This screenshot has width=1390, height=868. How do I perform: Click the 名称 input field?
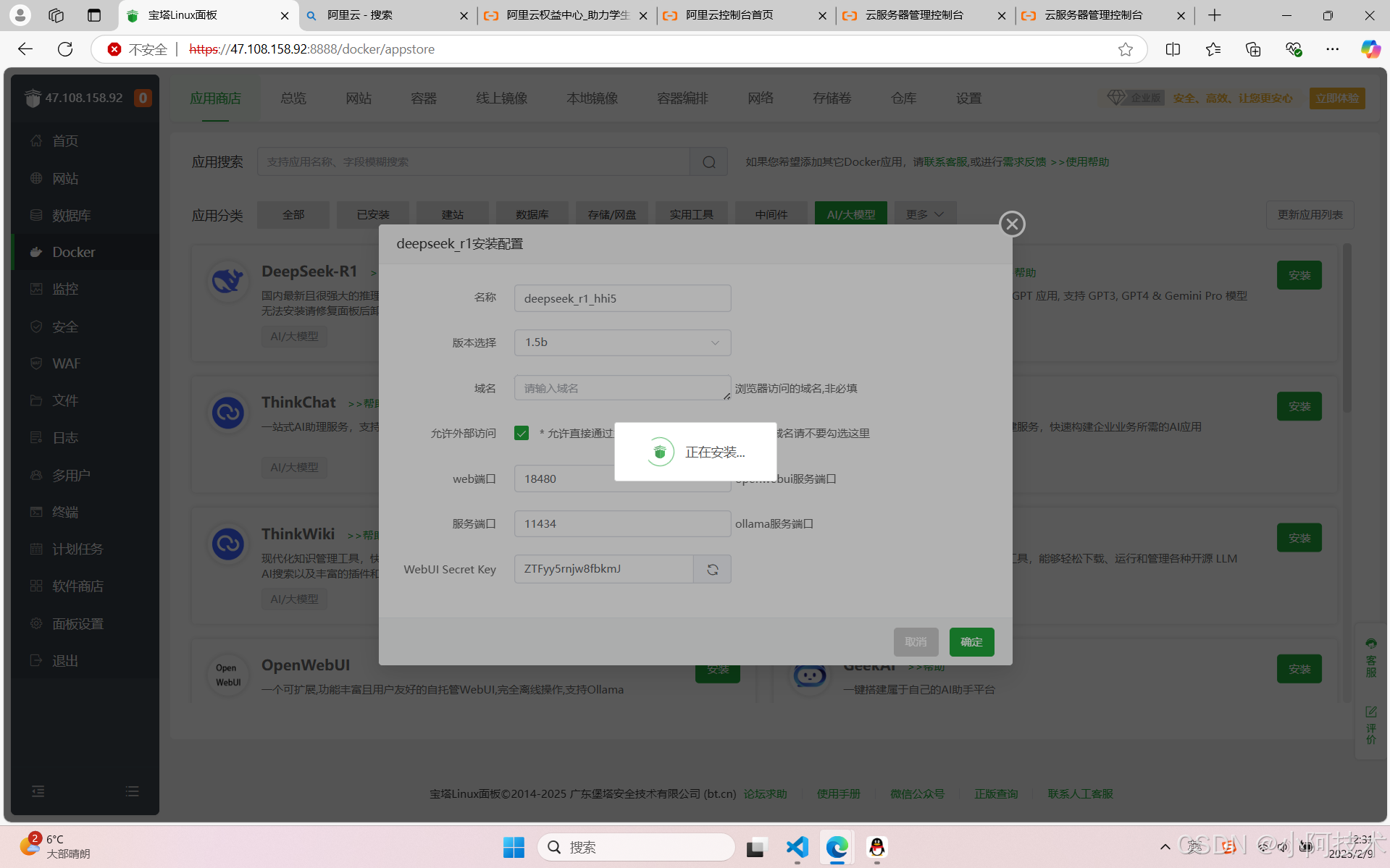point(622,298)
